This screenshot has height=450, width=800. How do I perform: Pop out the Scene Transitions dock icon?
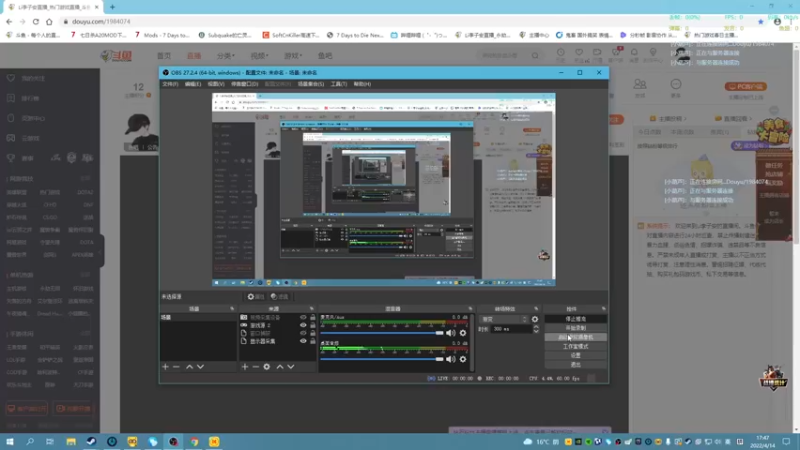[x=536, y=309]
